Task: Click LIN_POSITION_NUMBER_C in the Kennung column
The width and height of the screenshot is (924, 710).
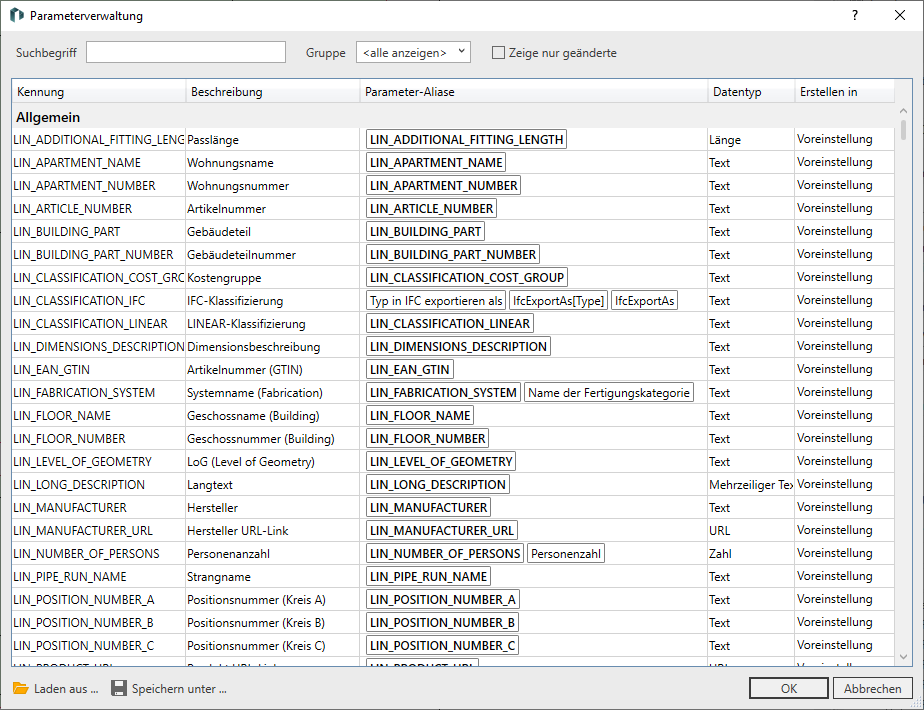Action: pos(84,645)
